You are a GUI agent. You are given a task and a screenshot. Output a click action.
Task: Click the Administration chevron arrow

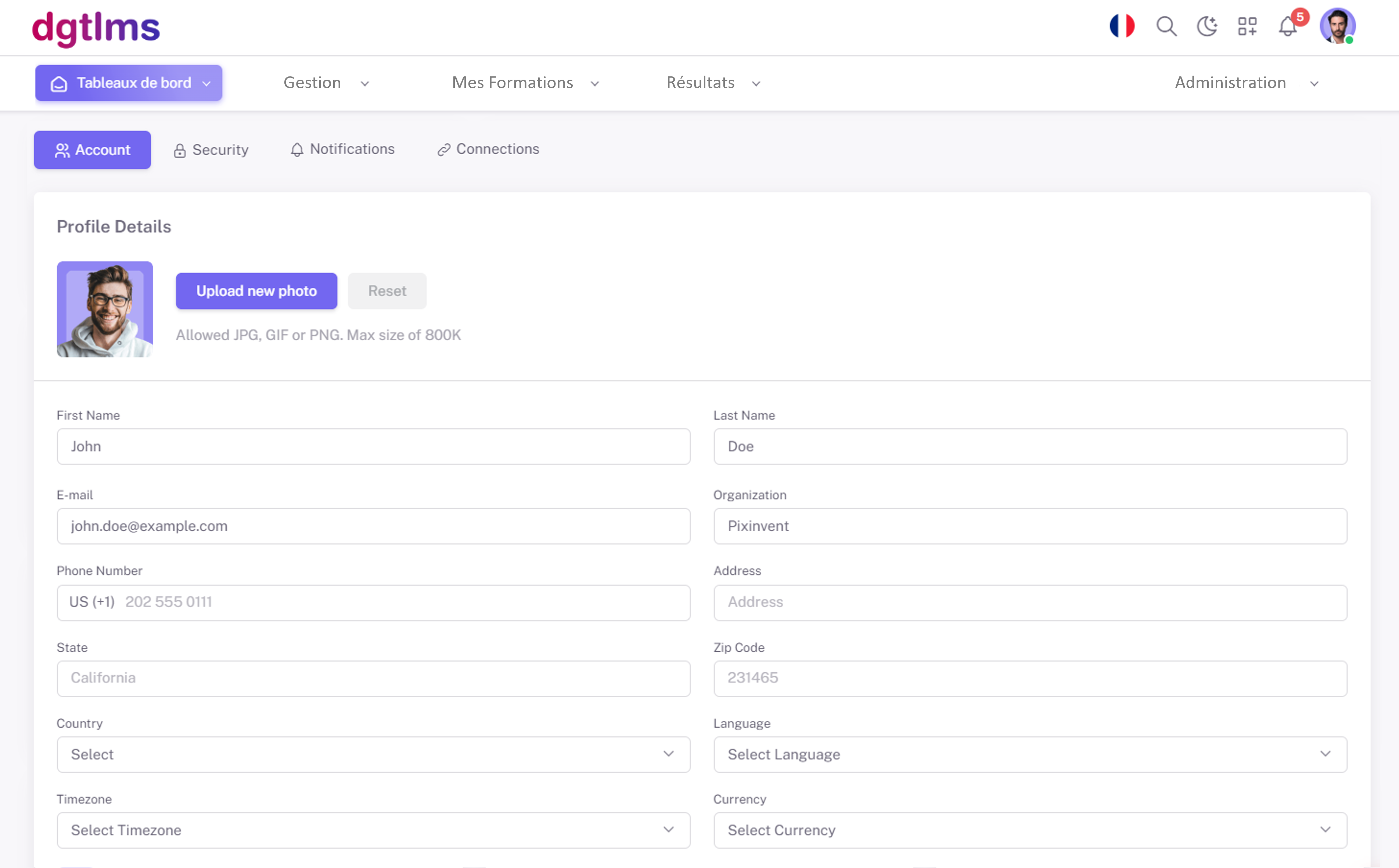[1314, 84]
